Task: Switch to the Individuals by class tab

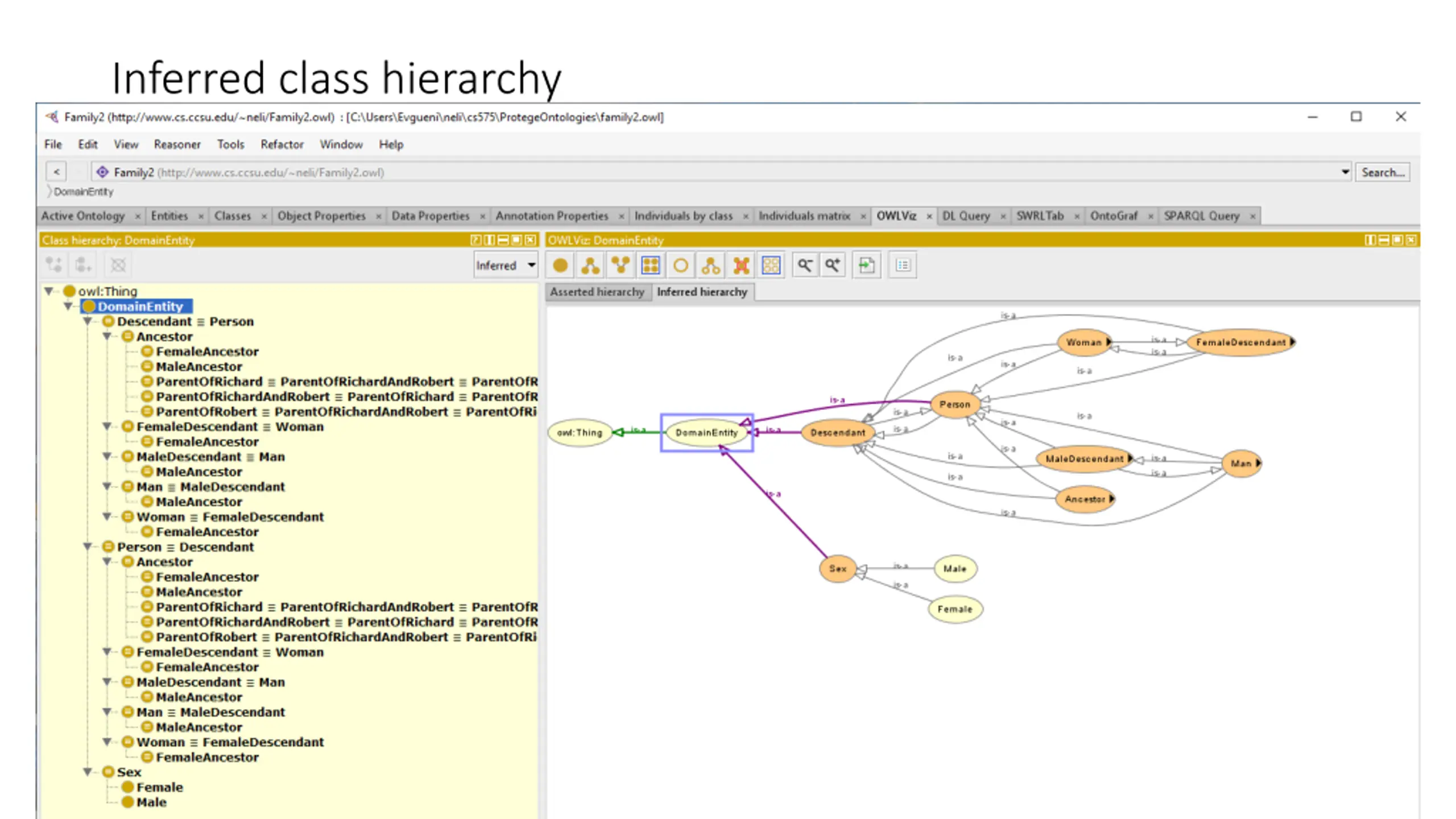Action: (683, 216)
